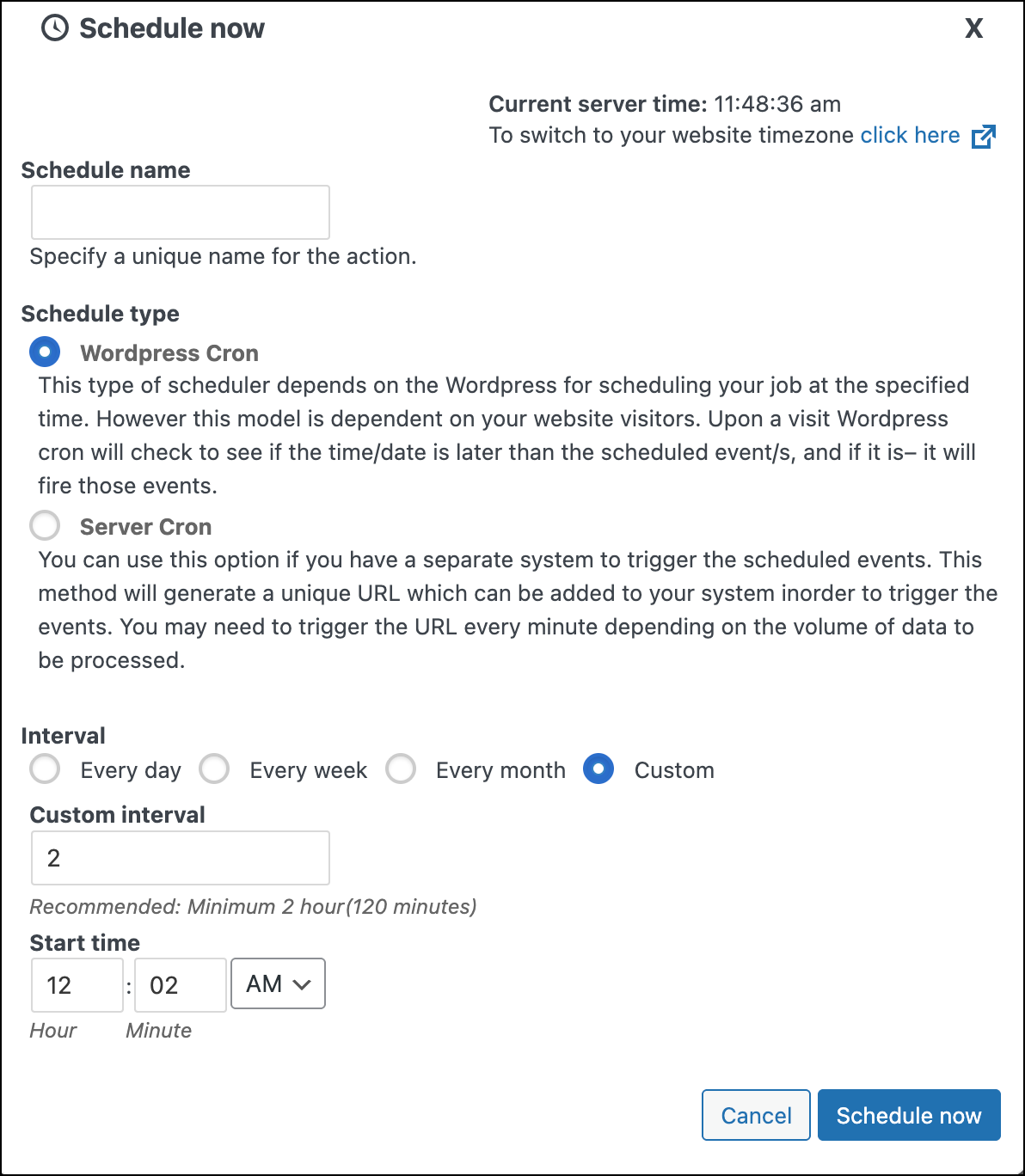The image size is (1025, 1176).
Task: Enable the Custom interval option
Action: point(598,769)
